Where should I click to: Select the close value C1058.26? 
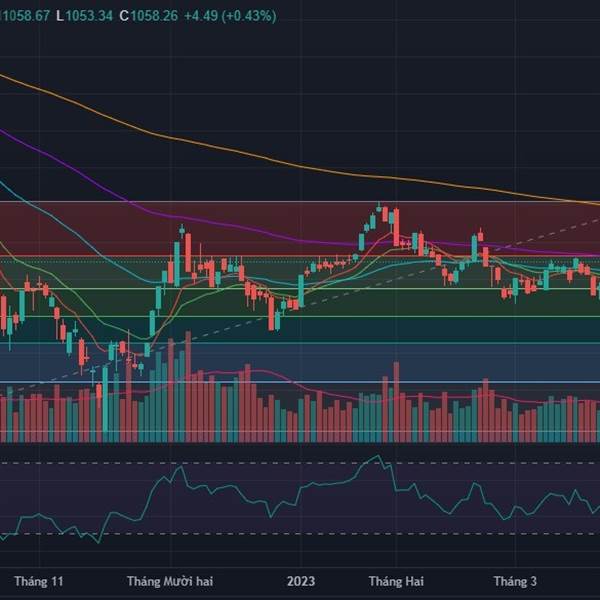click(148, 16)
